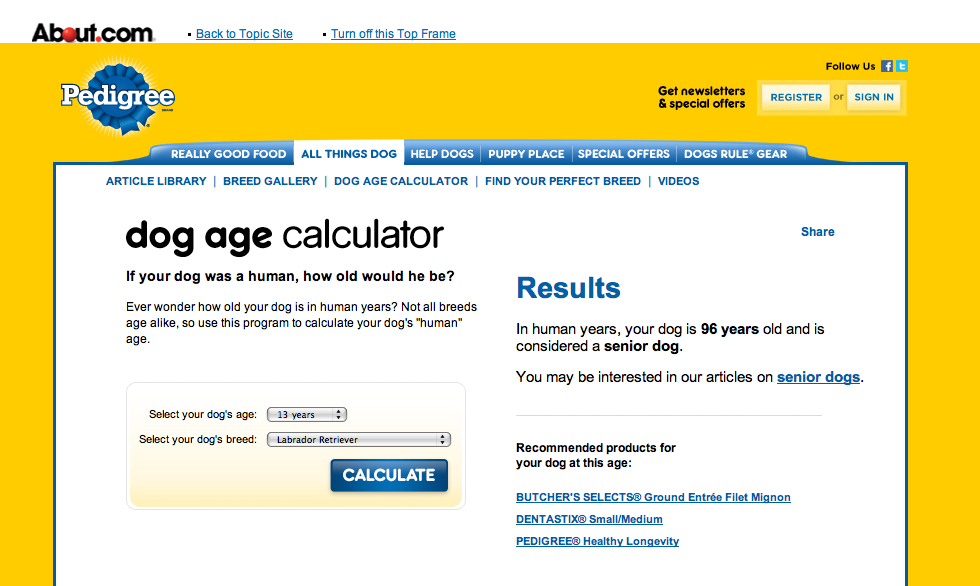The height and width of the screenshot is (586, 980).
Task: Open the dog's age dropdown
Action: point(307,415)
